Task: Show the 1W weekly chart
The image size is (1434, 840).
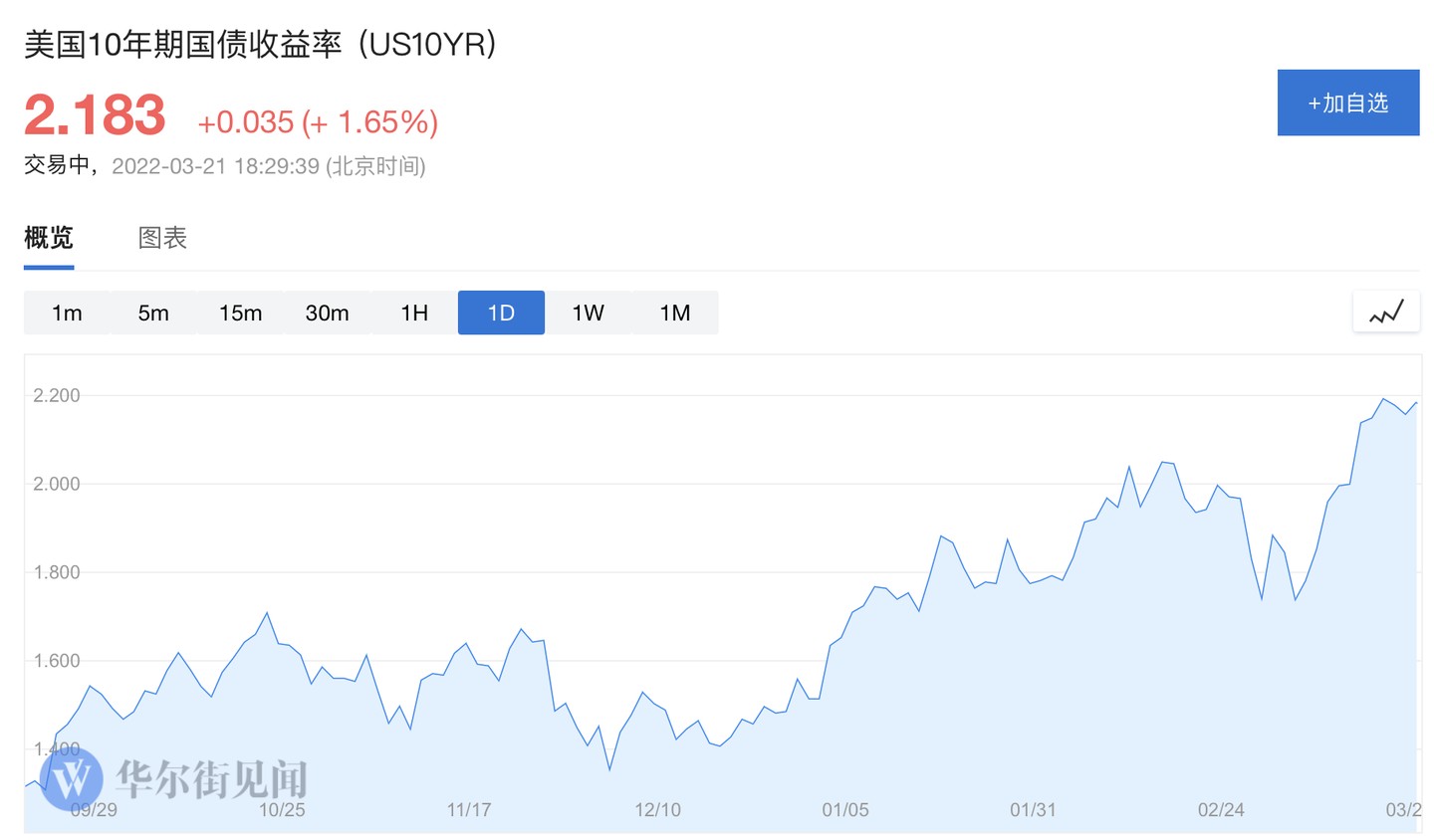Action: pos(588,313)
